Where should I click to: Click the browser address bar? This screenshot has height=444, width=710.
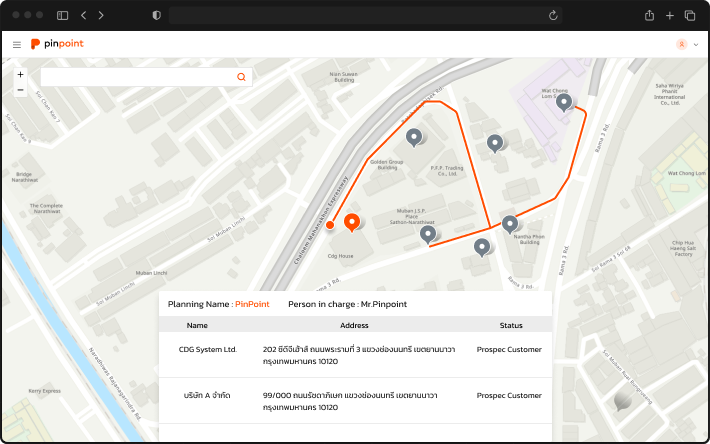pyautogui.click(x=365, y=15)
